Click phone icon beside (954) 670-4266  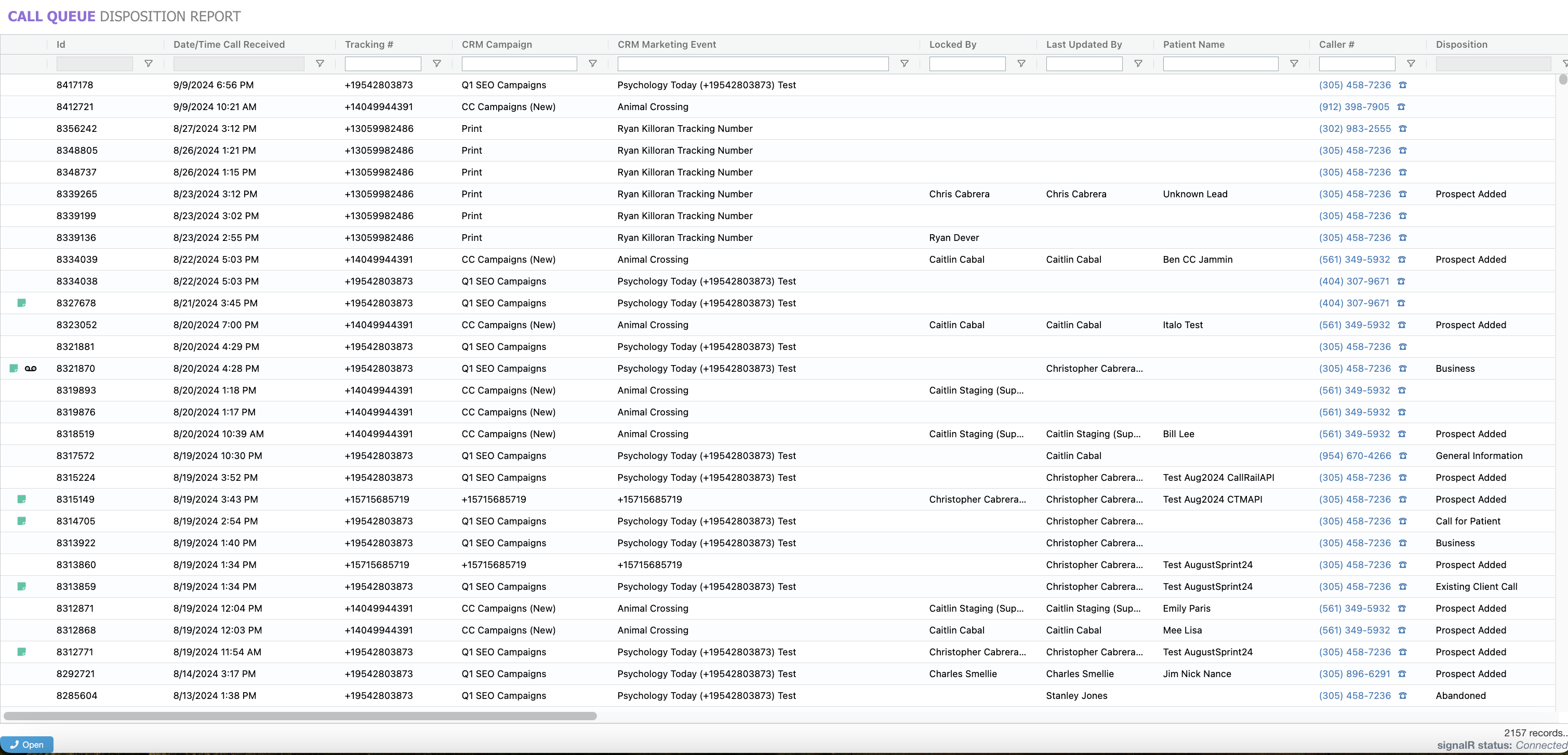click(1402, 456)
